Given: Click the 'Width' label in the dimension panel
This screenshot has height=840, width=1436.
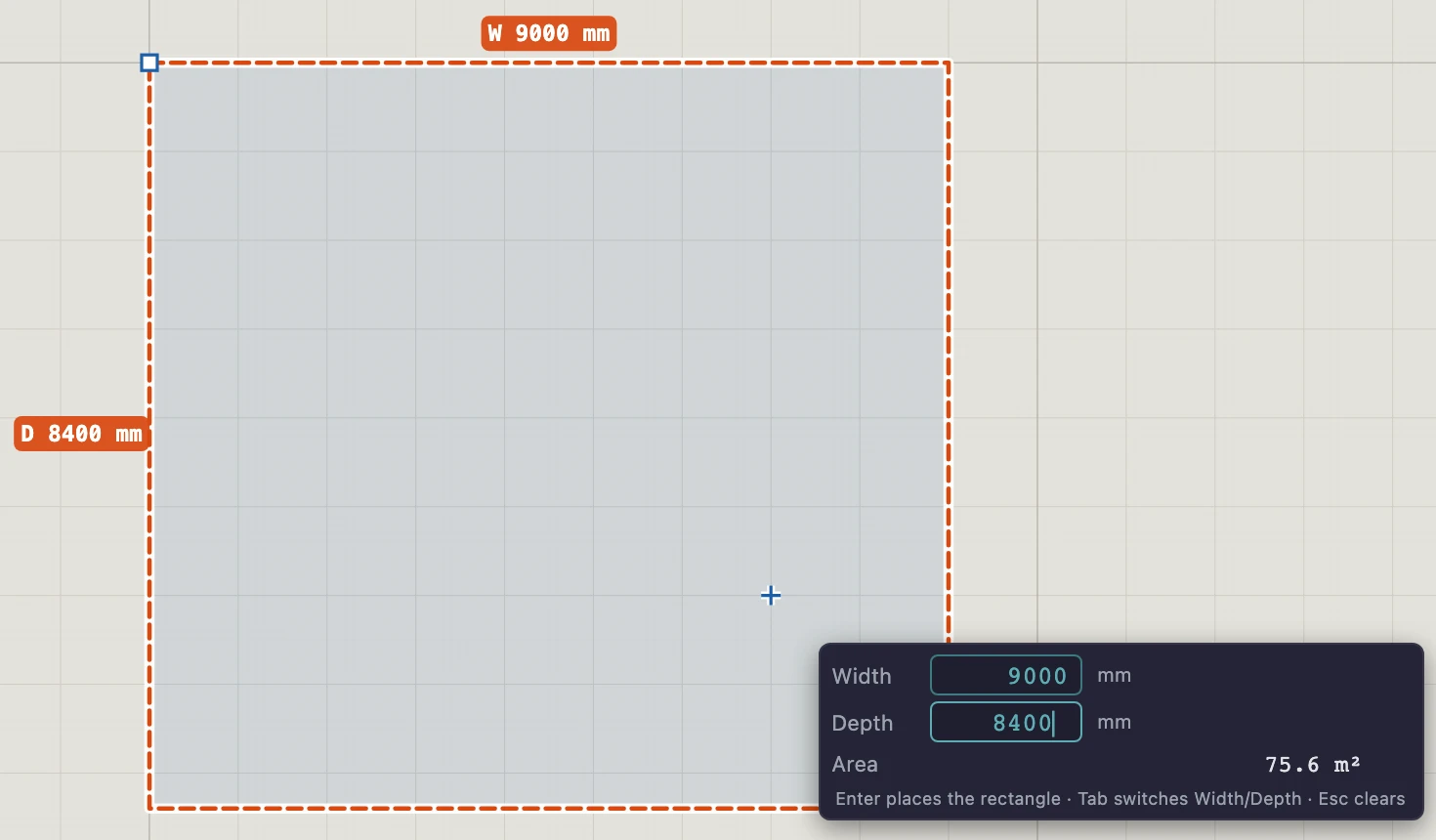Looking at the screenshot, I should tap(862, 676).
